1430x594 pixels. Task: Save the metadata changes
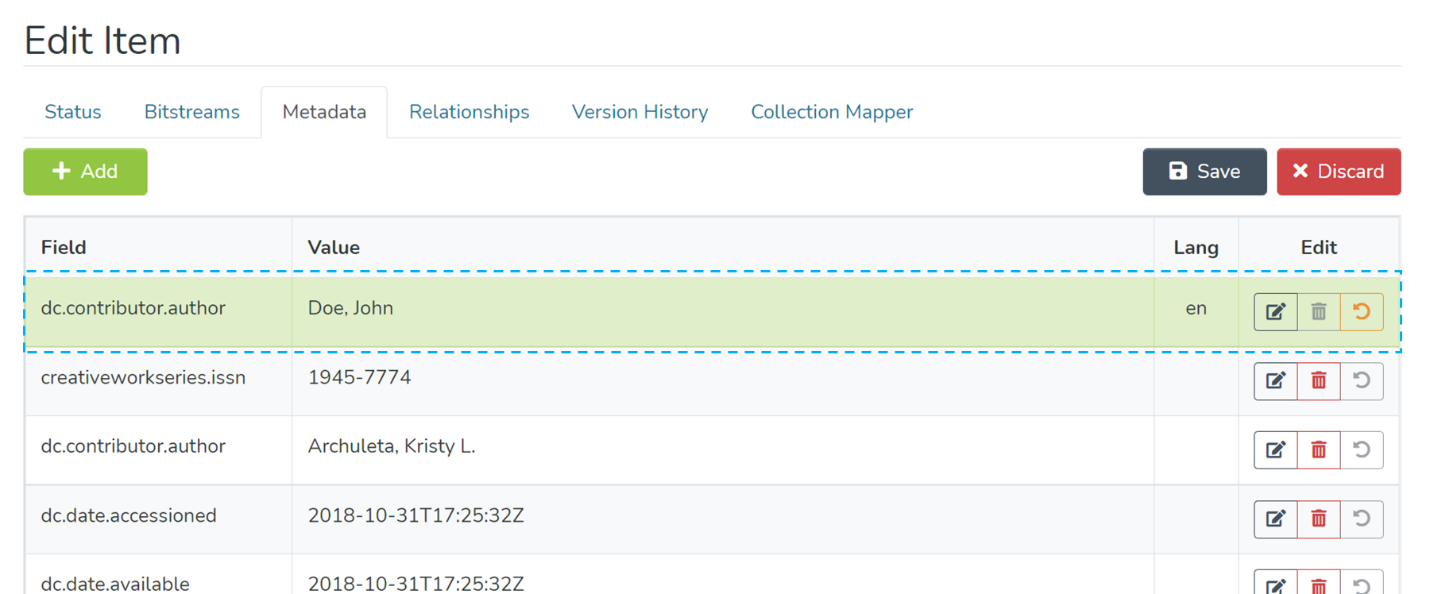pos(1204,172)
